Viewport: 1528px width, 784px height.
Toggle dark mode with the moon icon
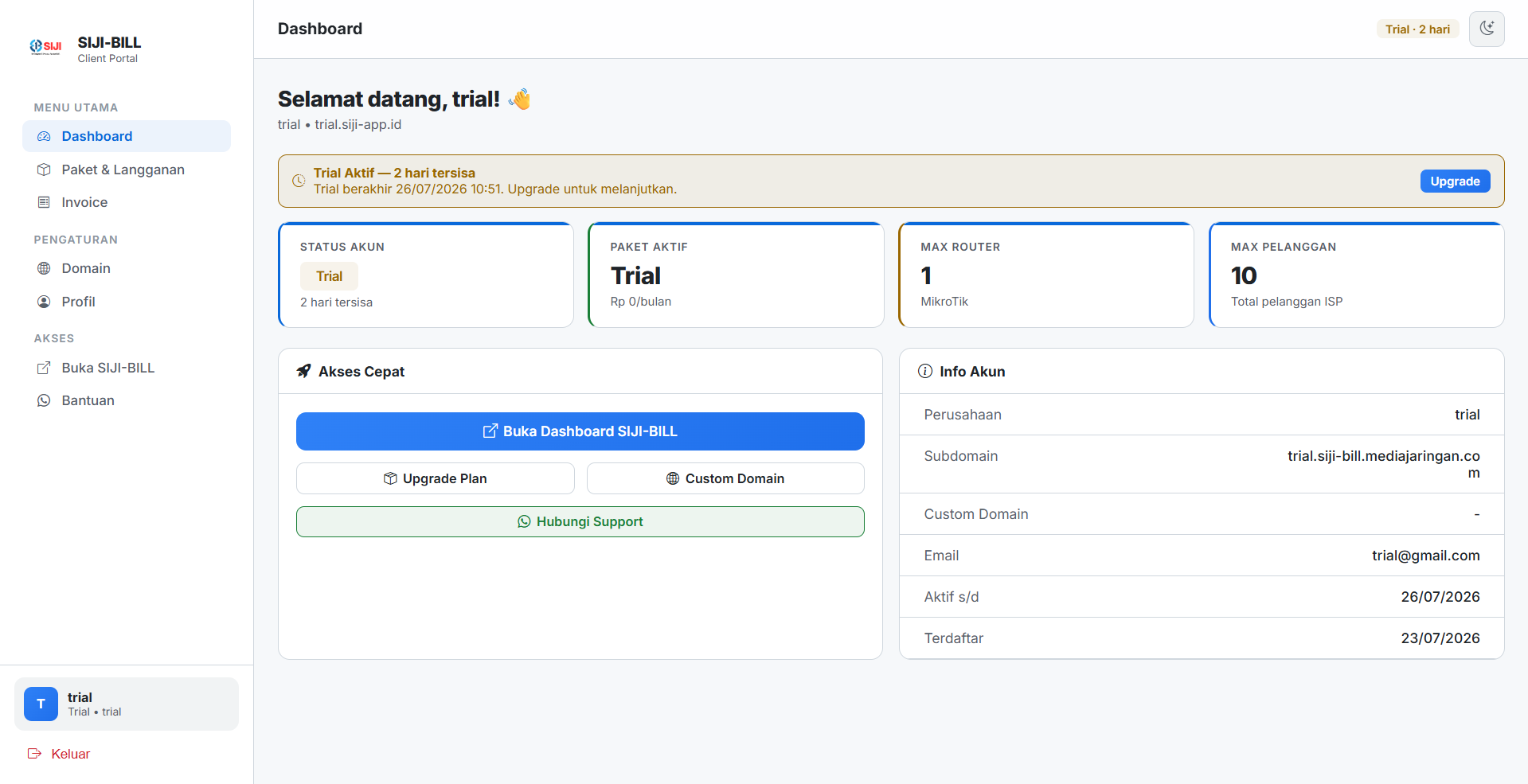[1486, 29]
